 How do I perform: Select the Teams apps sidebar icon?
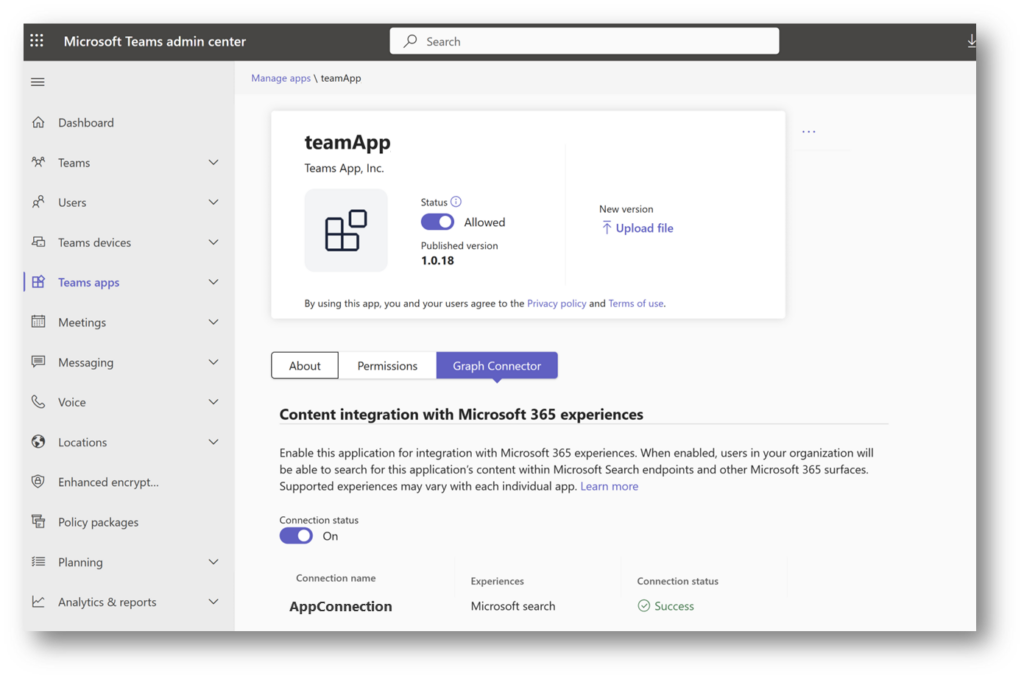[x=38, y=282]
